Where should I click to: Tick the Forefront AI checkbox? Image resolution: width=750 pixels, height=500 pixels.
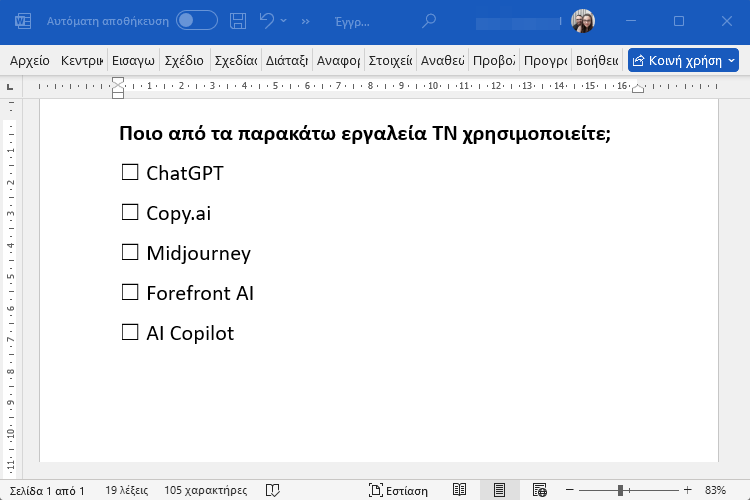(130, 292)
